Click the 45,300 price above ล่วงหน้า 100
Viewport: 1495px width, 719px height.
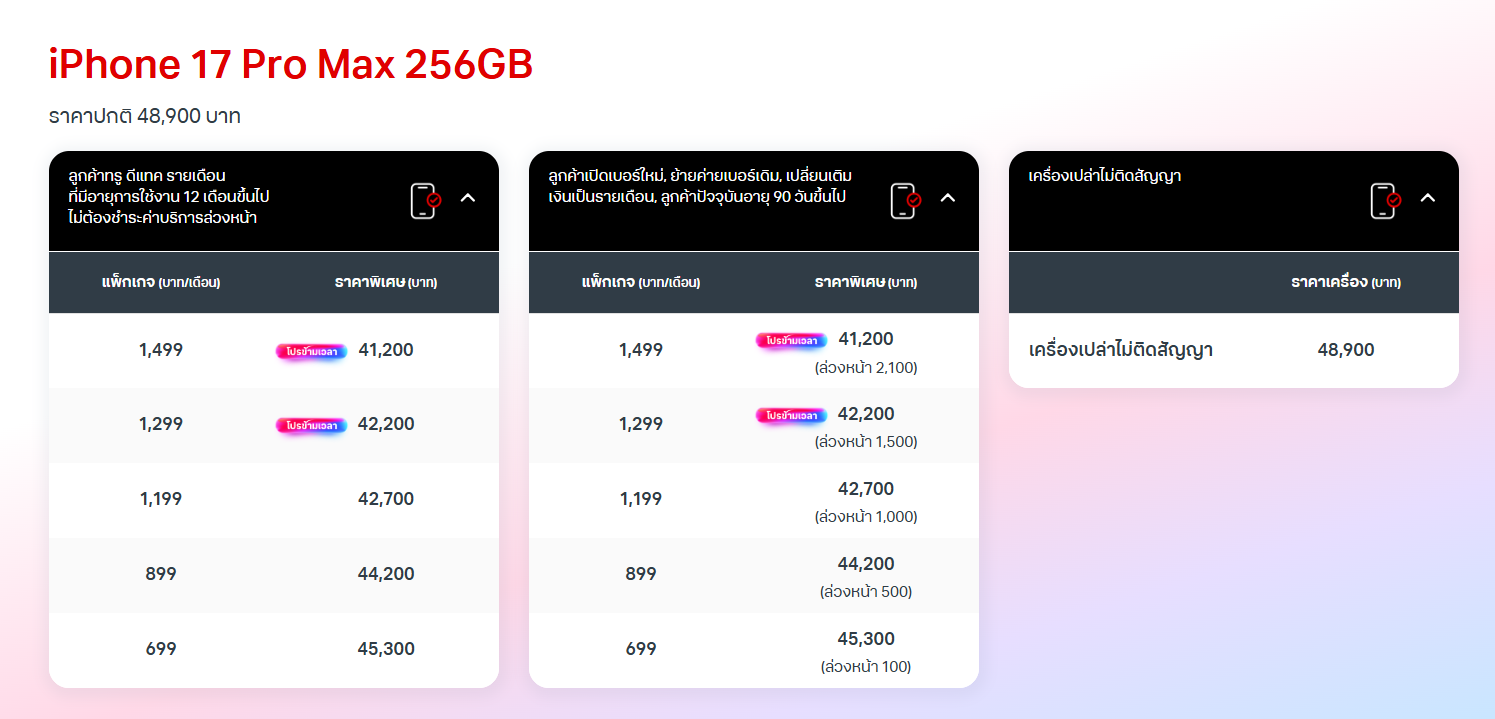pyautogui.click(x=866, y=639)
